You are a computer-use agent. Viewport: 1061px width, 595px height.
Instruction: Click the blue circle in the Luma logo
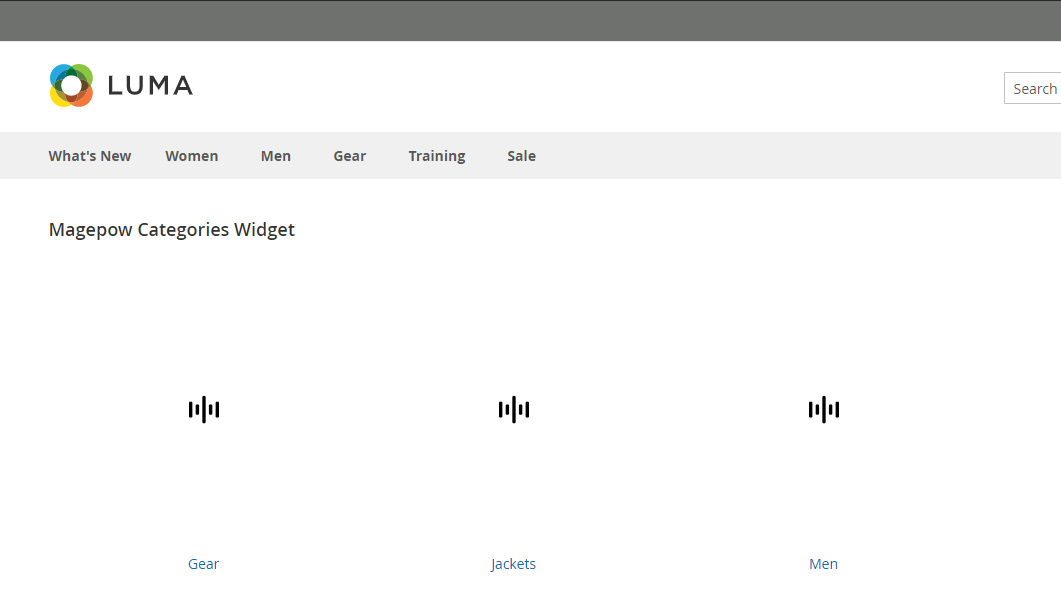[60, 75]
